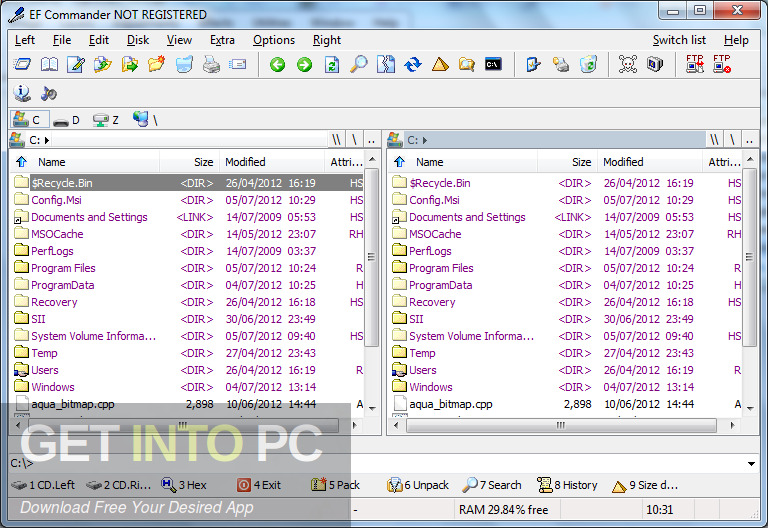Open the File menu
The width and height of the screenshot is (768, 528).
(62, 40)
